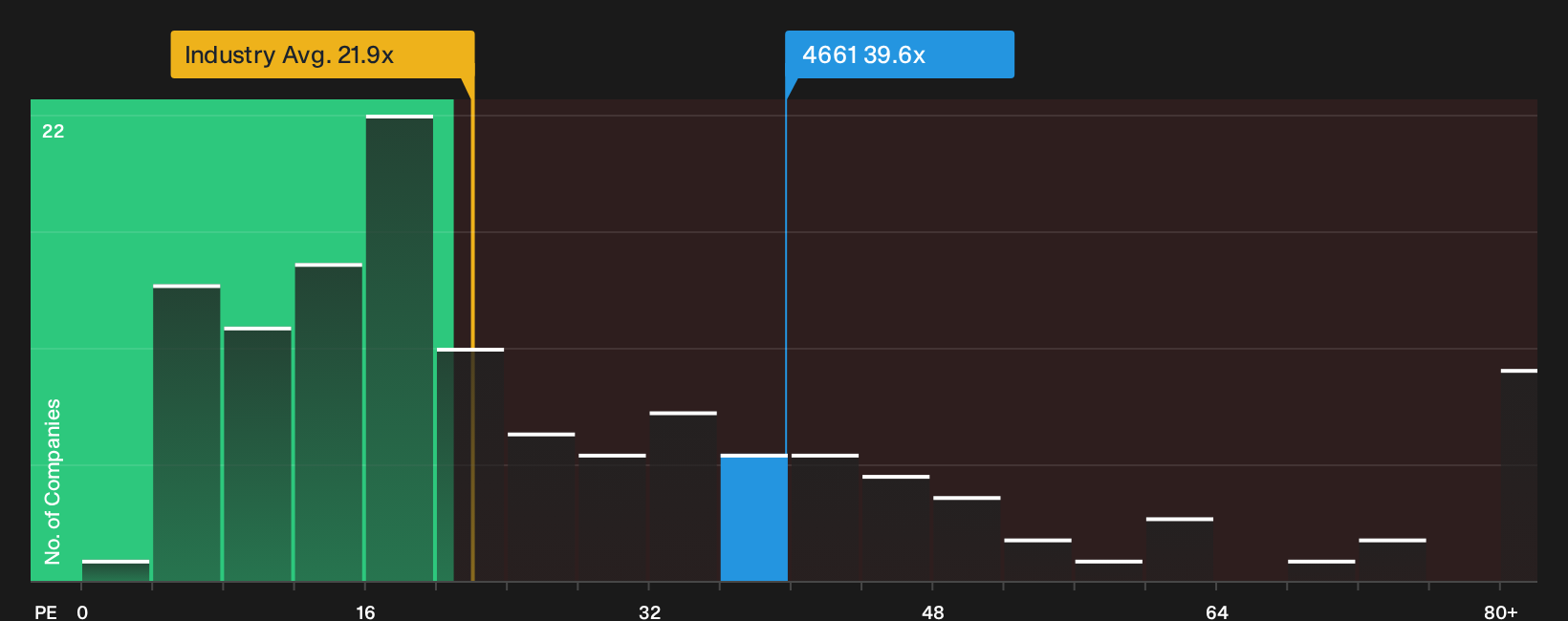1568x621 pixels.
Task: Click the 80+ PE bar at right edge
Action: (x=1518, y=475)
